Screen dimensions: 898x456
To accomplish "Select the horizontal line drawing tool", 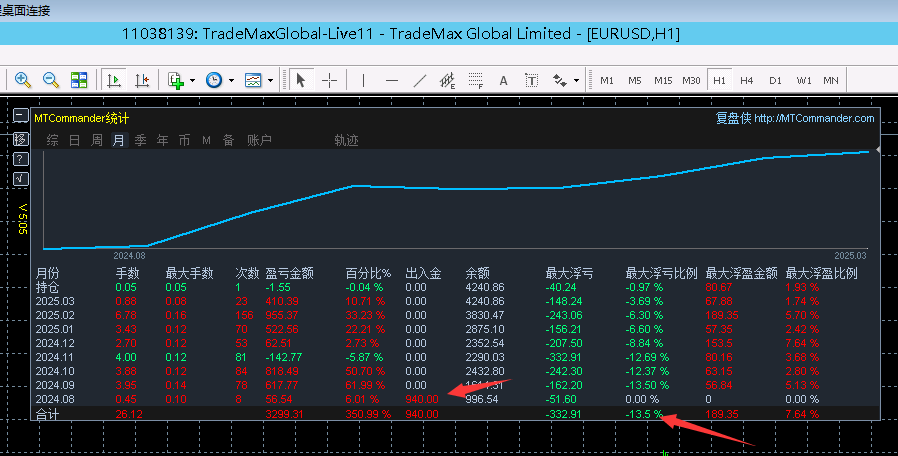I will 392,81.
